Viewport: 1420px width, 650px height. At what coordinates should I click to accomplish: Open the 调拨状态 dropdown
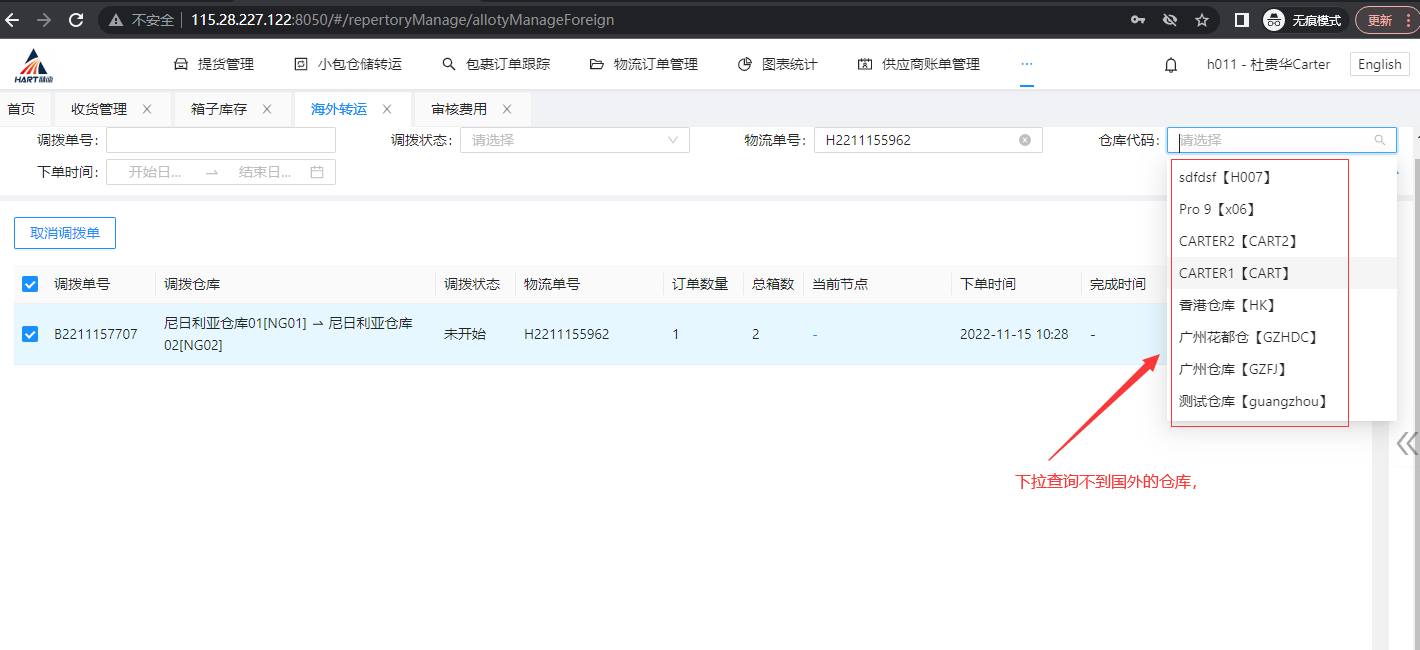[574, 140]
